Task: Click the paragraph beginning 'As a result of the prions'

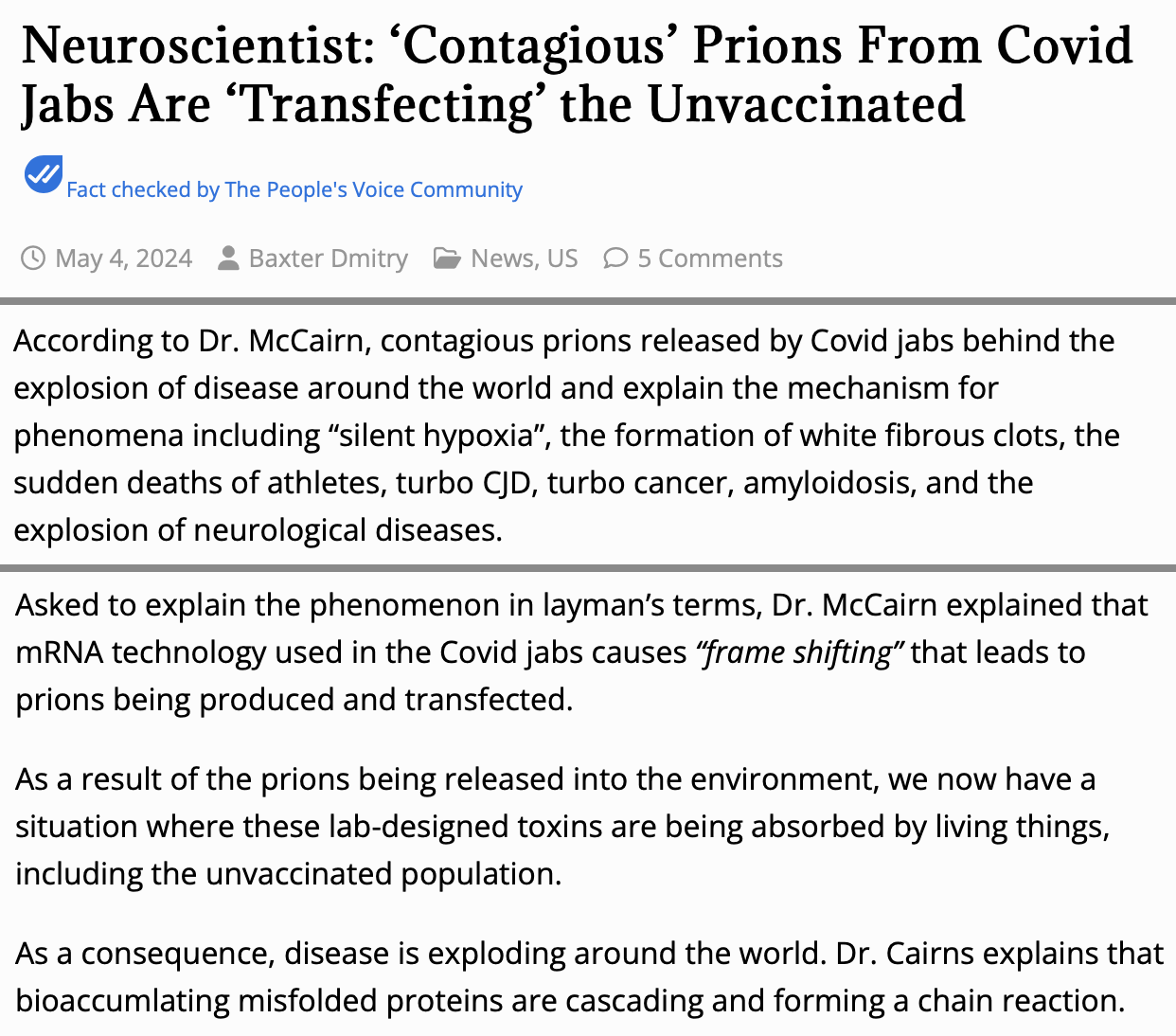Action: 562,826
